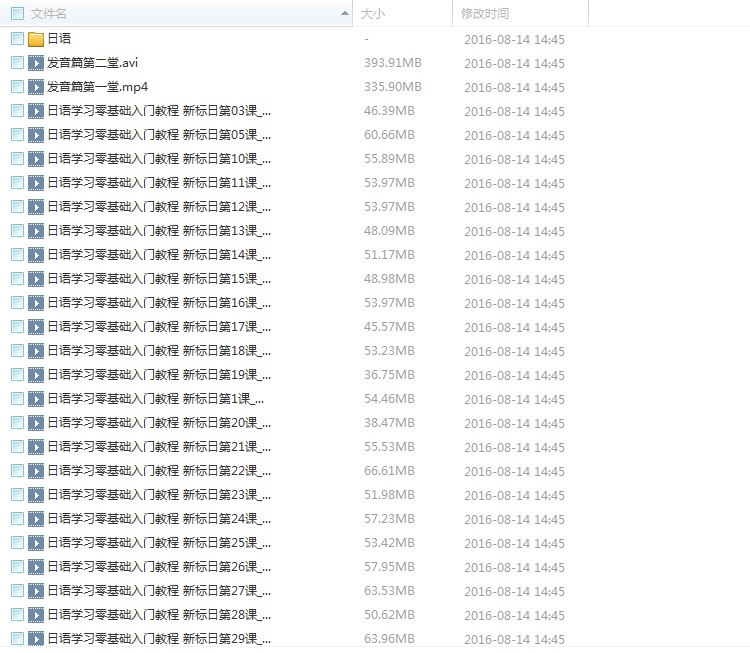Viewport: 750px width, 653px height.
Task: Click the video icon of 新标日第25课
Action: coord(36,542)
